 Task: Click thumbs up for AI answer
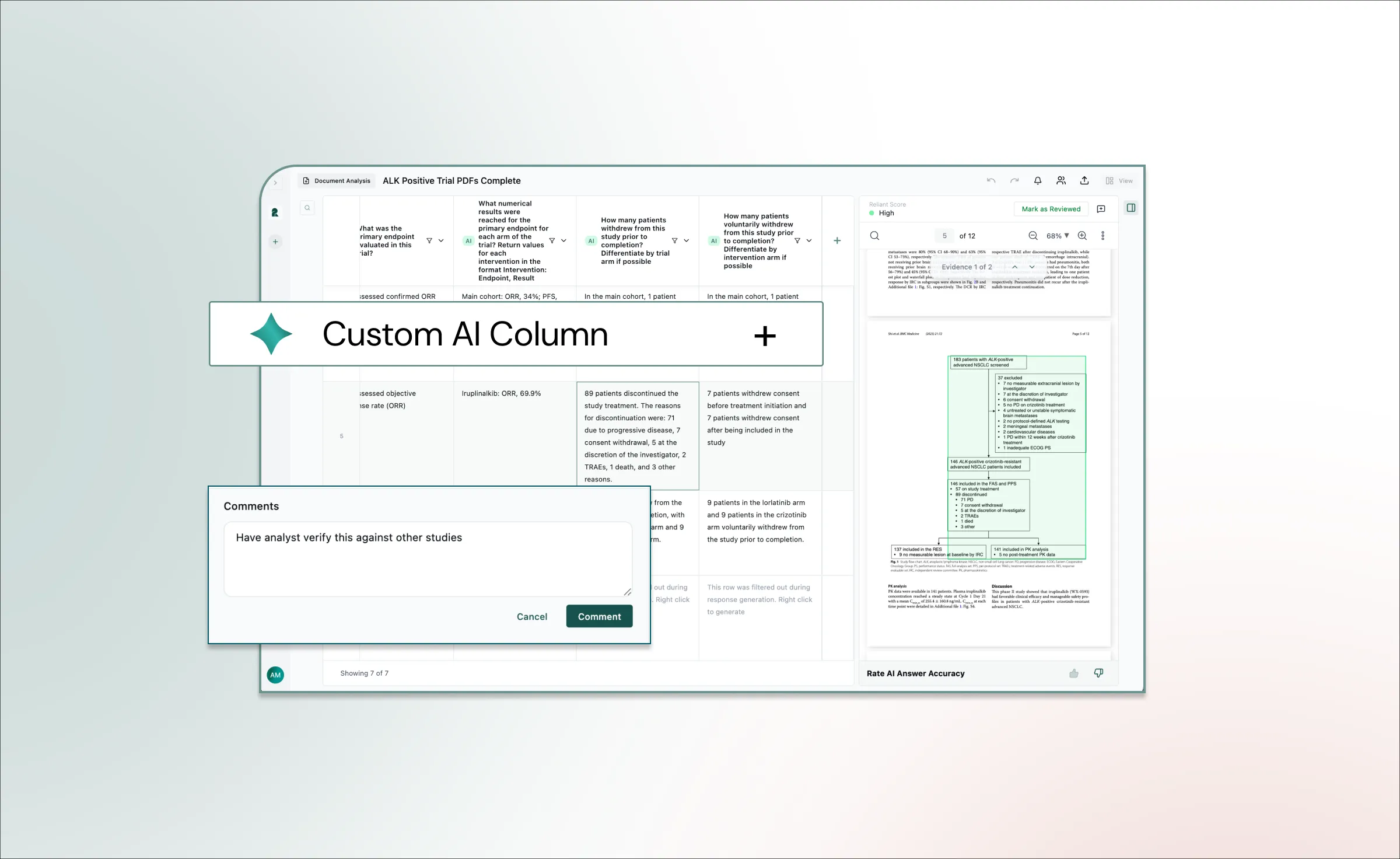click(1074, 673)
